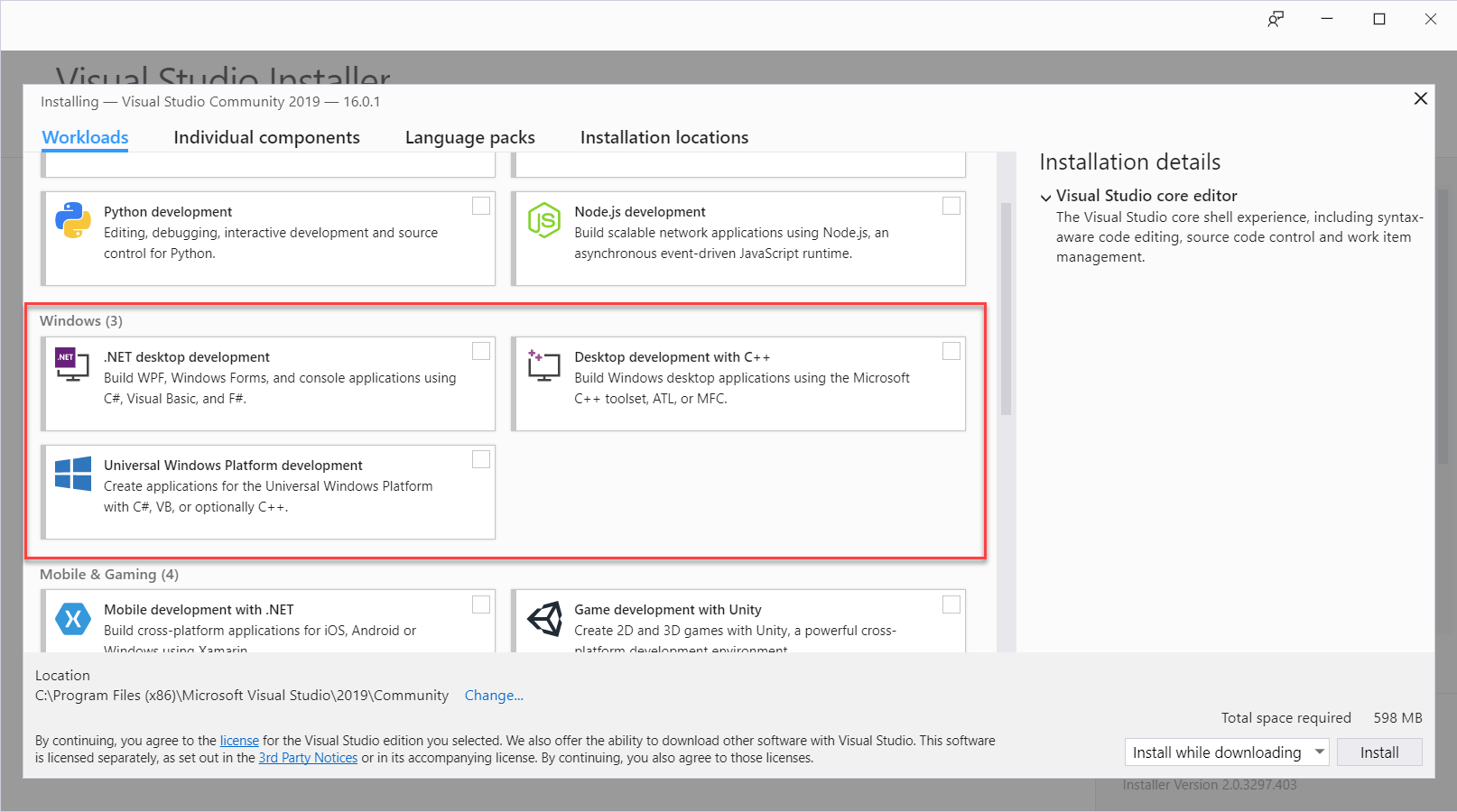1457x812 pixels.
Task: Check the Node.js development workload
Action: 951,206
